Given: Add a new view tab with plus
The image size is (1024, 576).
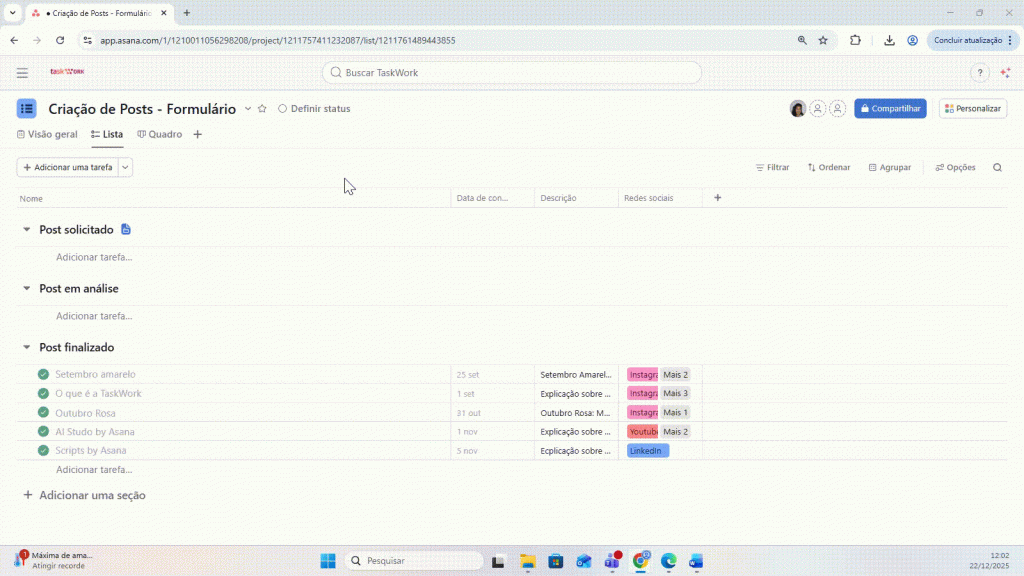Looking at the screenshot, I should (197, 134).
